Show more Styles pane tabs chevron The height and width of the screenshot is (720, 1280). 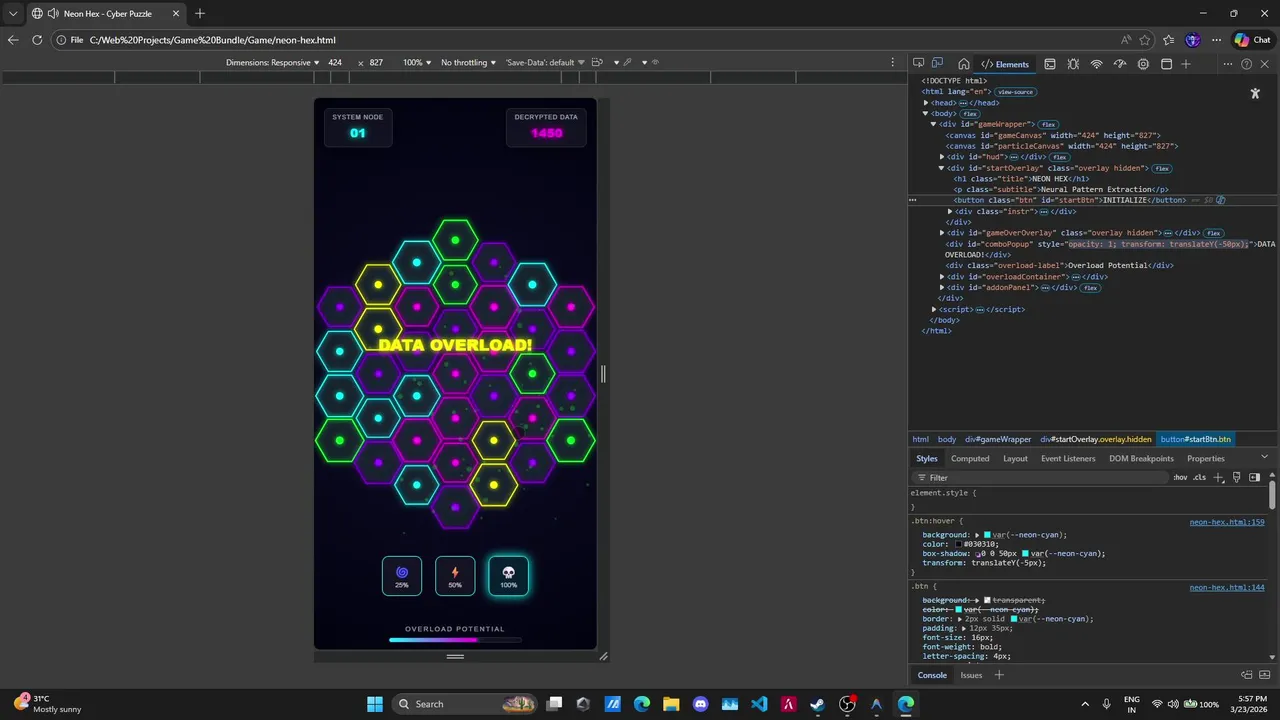(1264, 458)
